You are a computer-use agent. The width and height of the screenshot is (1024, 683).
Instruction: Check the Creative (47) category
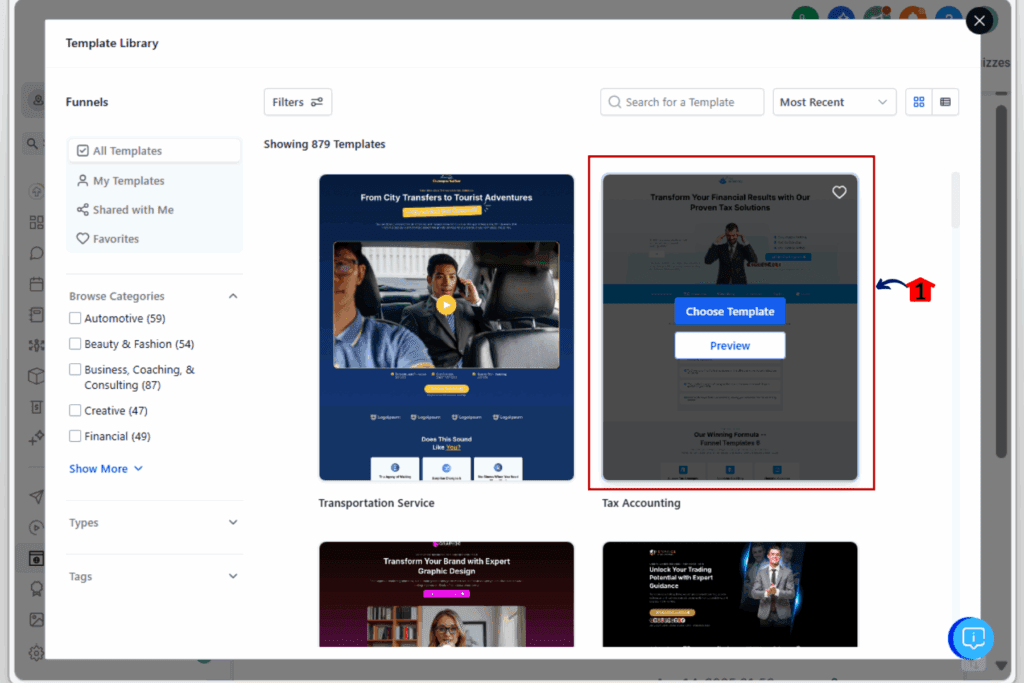[75, 410]
